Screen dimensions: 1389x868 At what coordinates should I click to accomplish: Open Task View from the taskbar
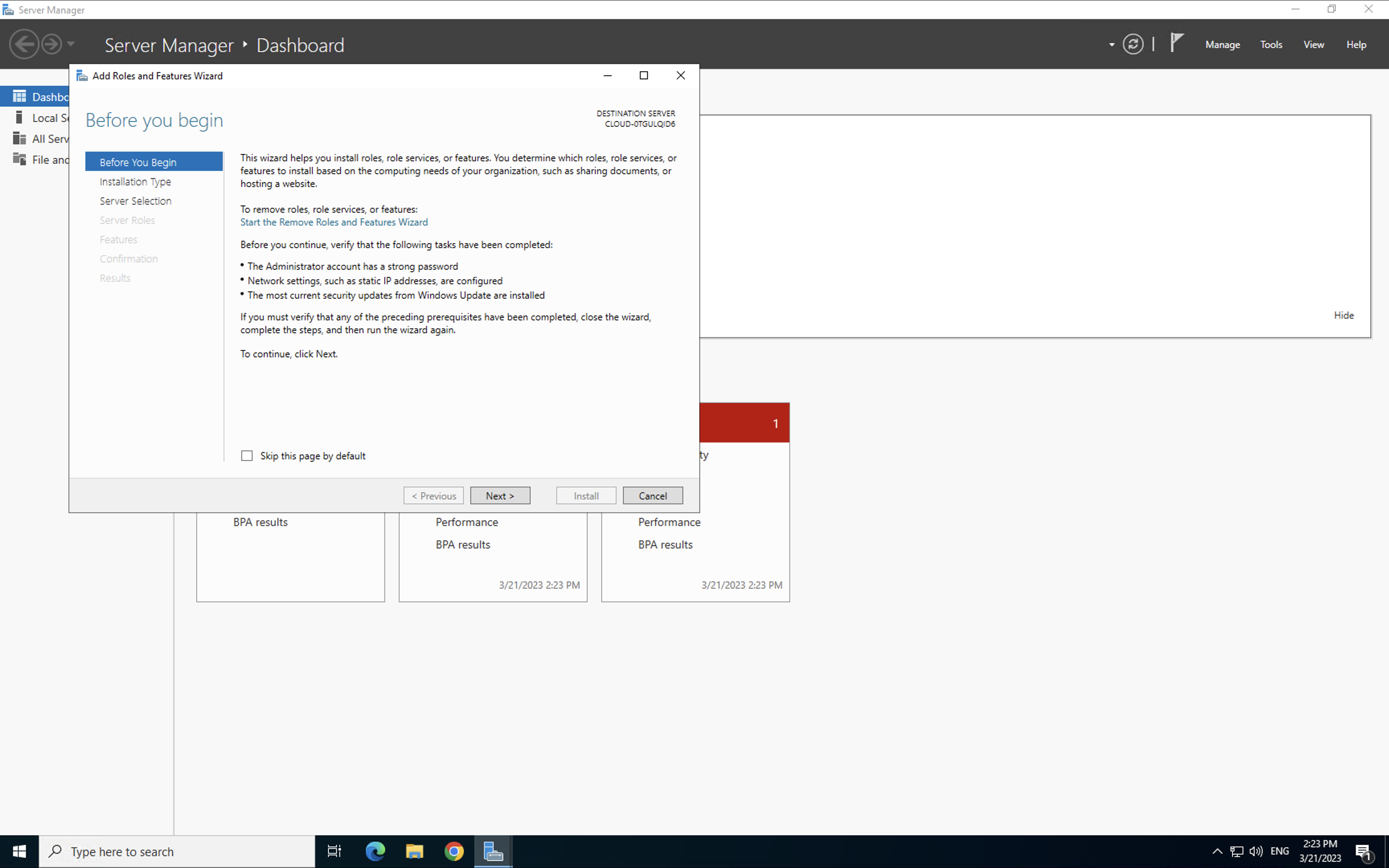pos(334,852)
